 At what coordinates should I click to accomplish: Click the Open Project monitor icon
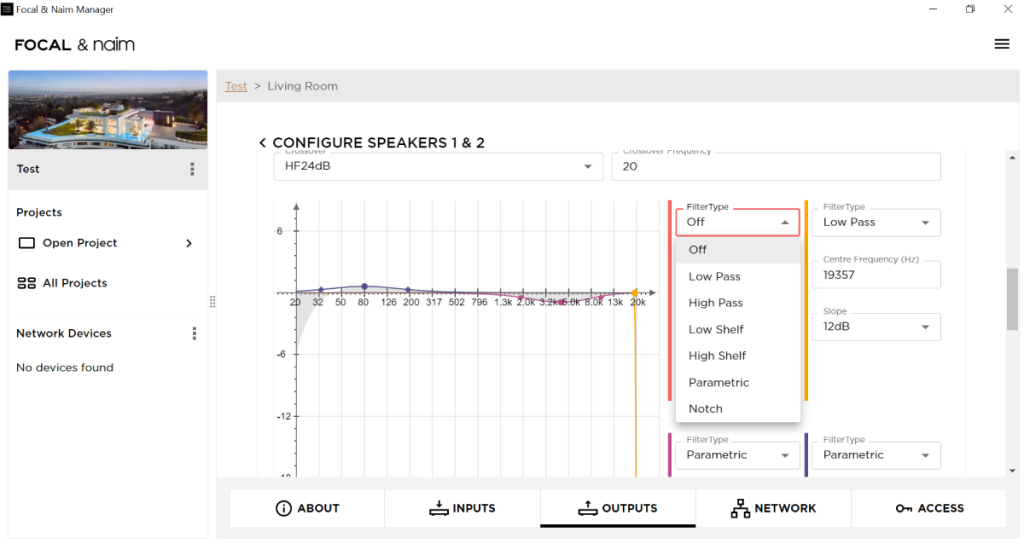pos(27,243)
